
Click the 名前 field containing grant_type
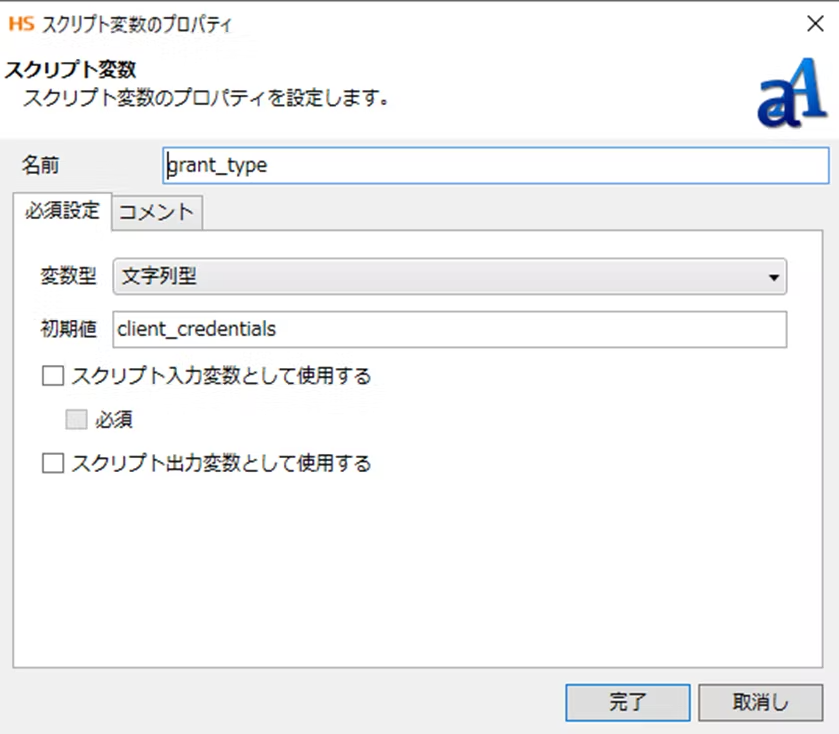[495, 166]
